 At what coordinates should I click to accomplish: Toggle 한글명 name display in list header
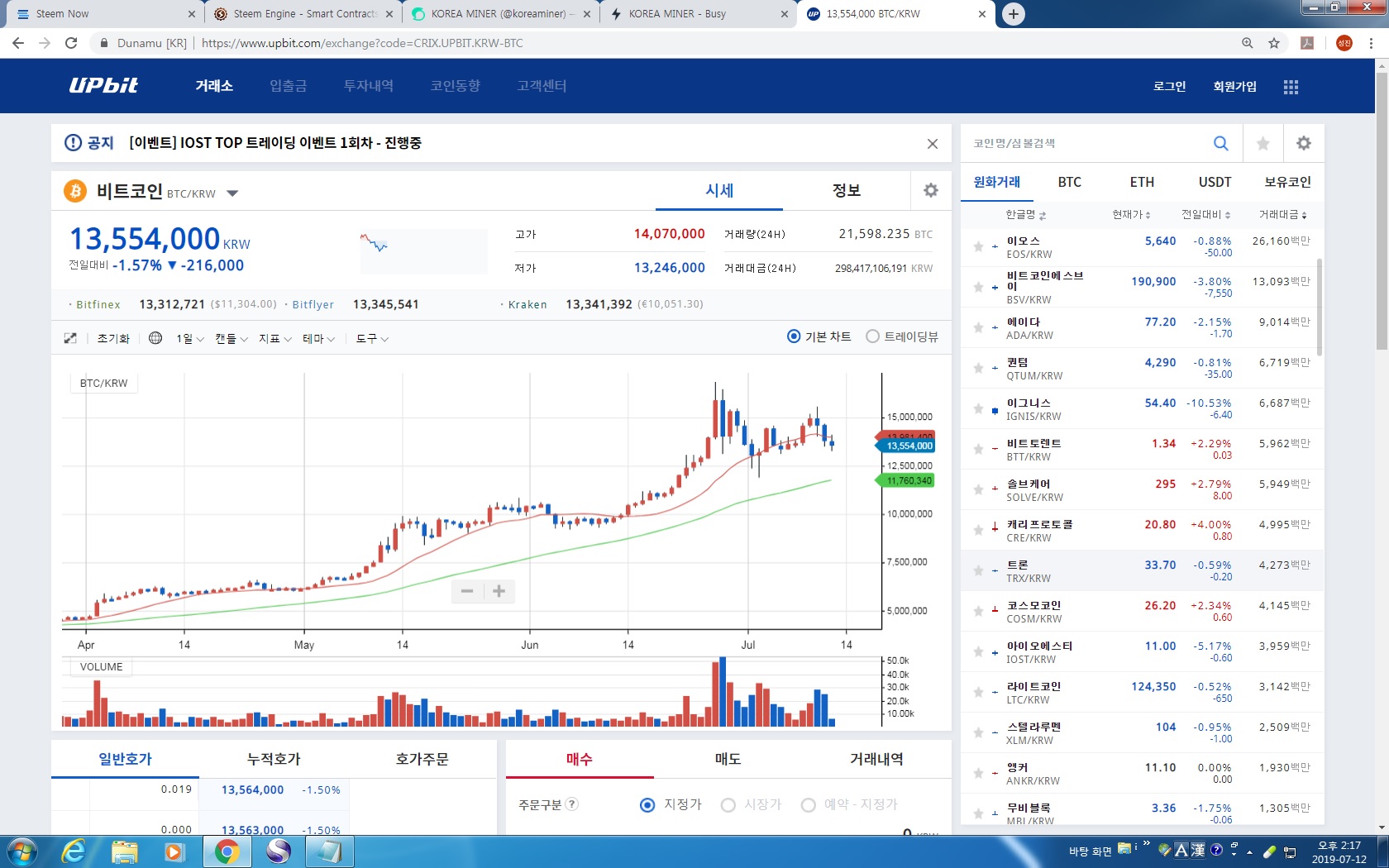coord(1025,215)
